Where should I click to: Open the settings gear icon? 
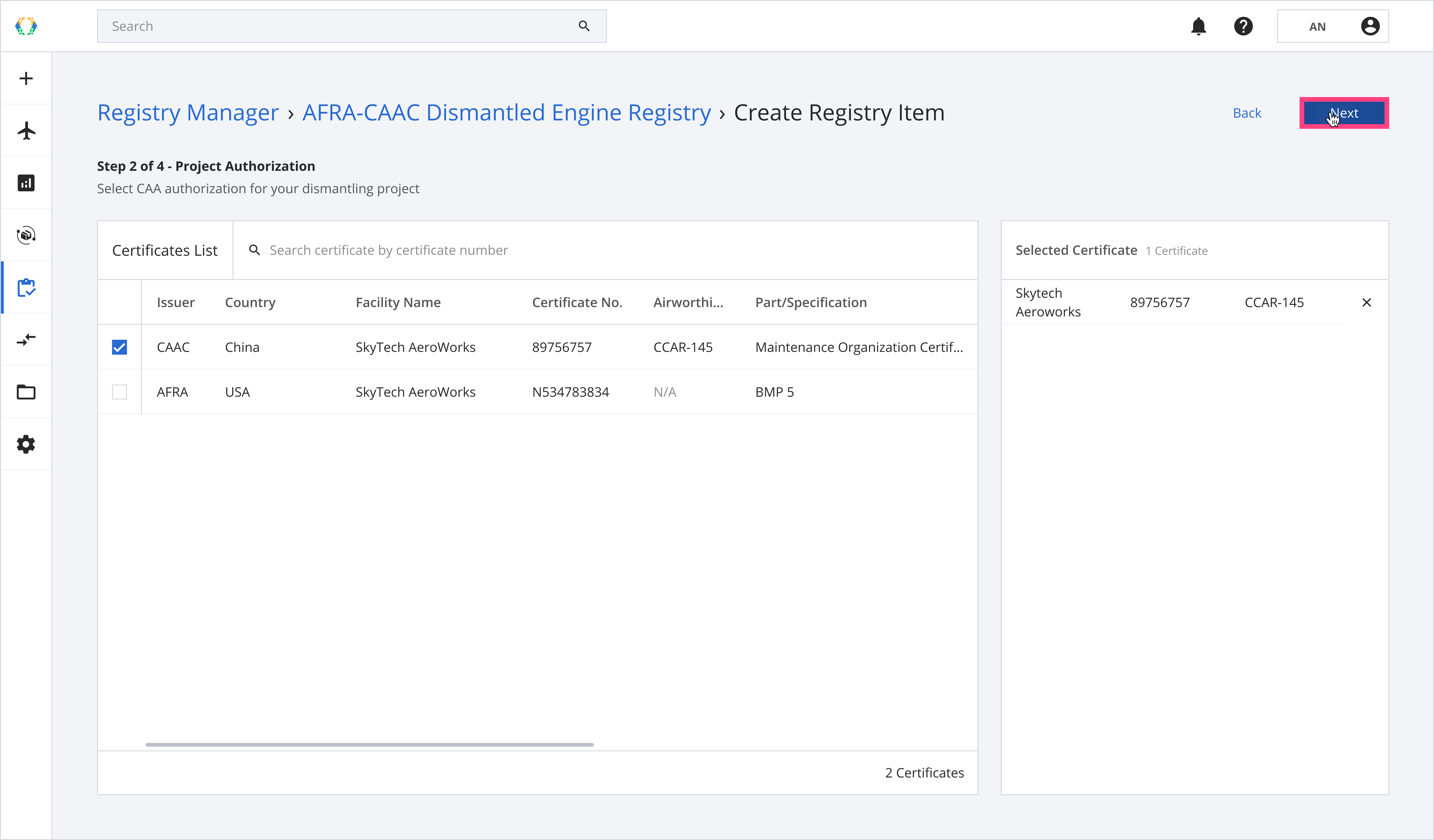pyautogui.click(x=26, y=444)
